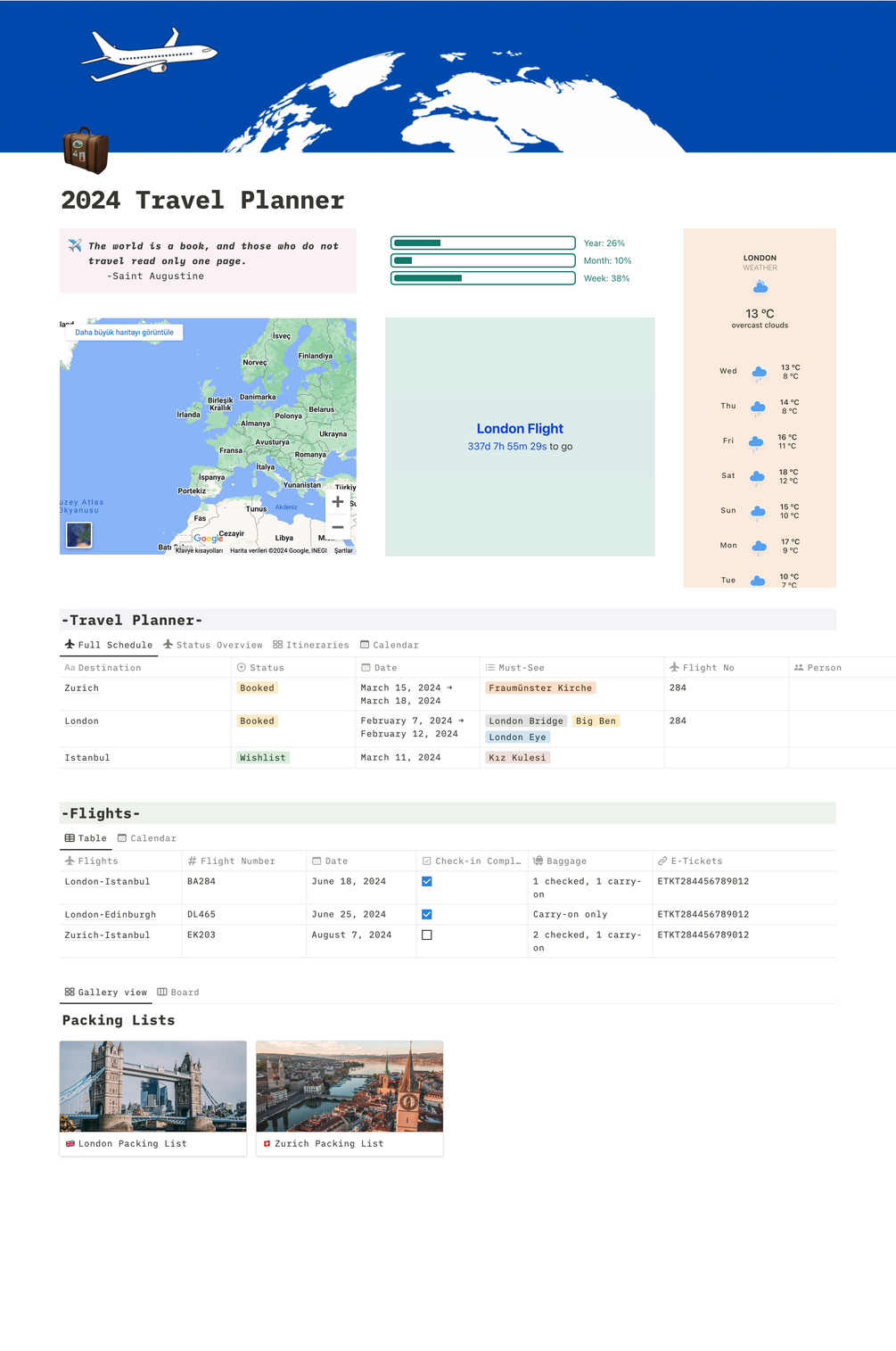Click E-Tickets column header
Image resolution: width=896 pixels, height=1351 pixels.
pos(744,861)
